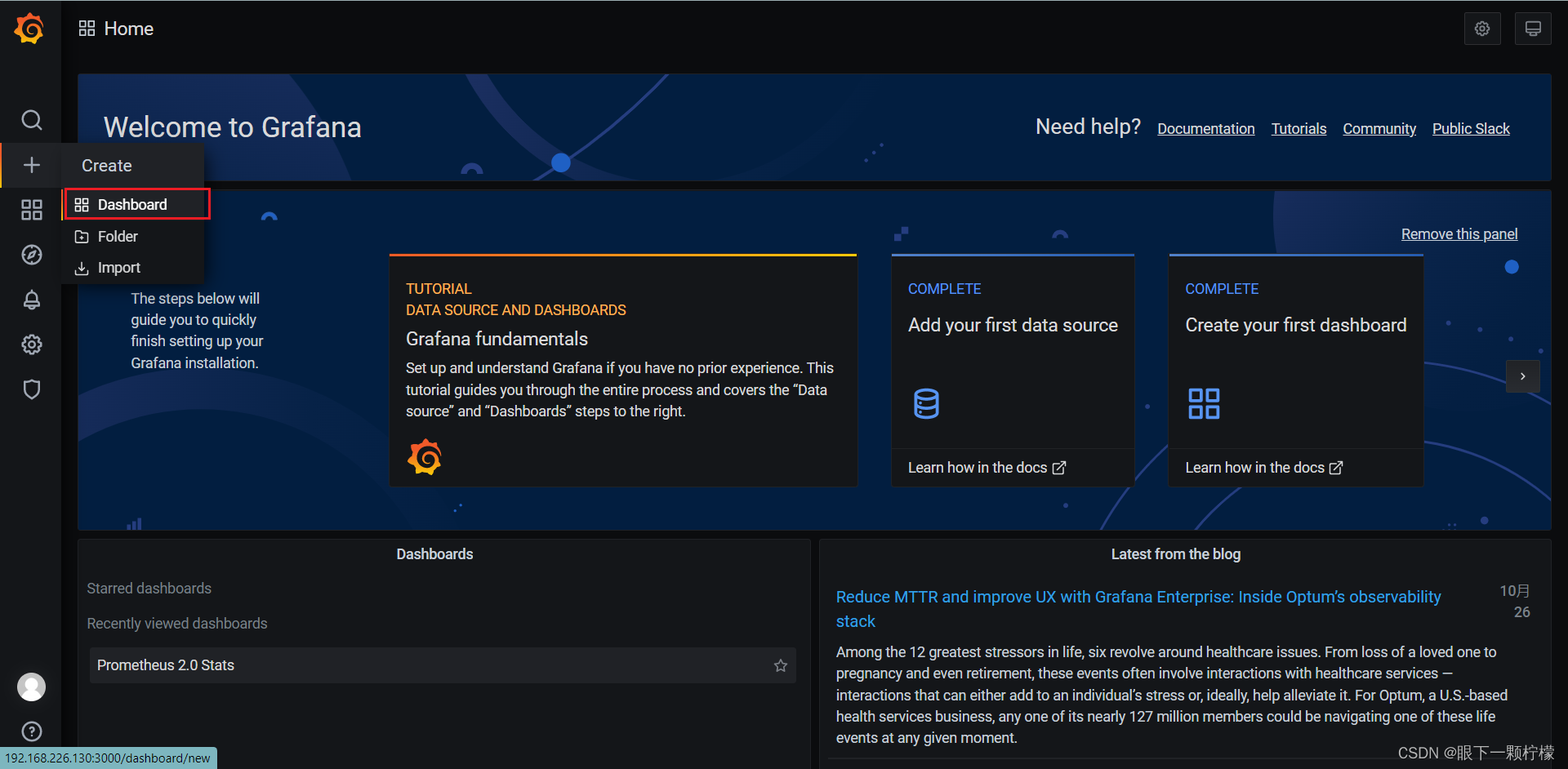Open the Help question mark icon
The width and height of the screenshot is (1568, 769).
[31, 731]
